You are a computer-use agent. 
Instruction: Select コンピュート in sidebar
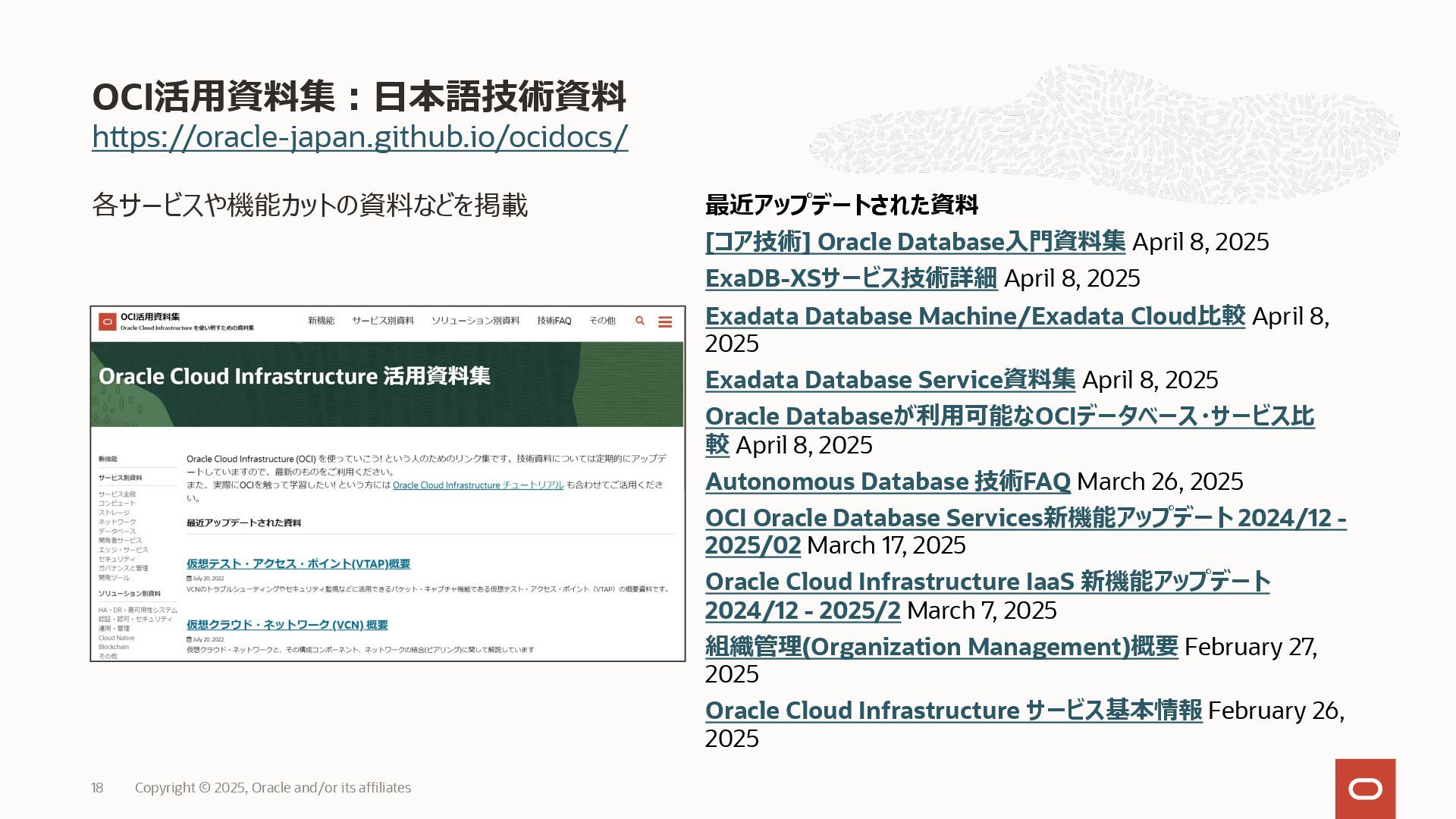[x=117, y=504]
